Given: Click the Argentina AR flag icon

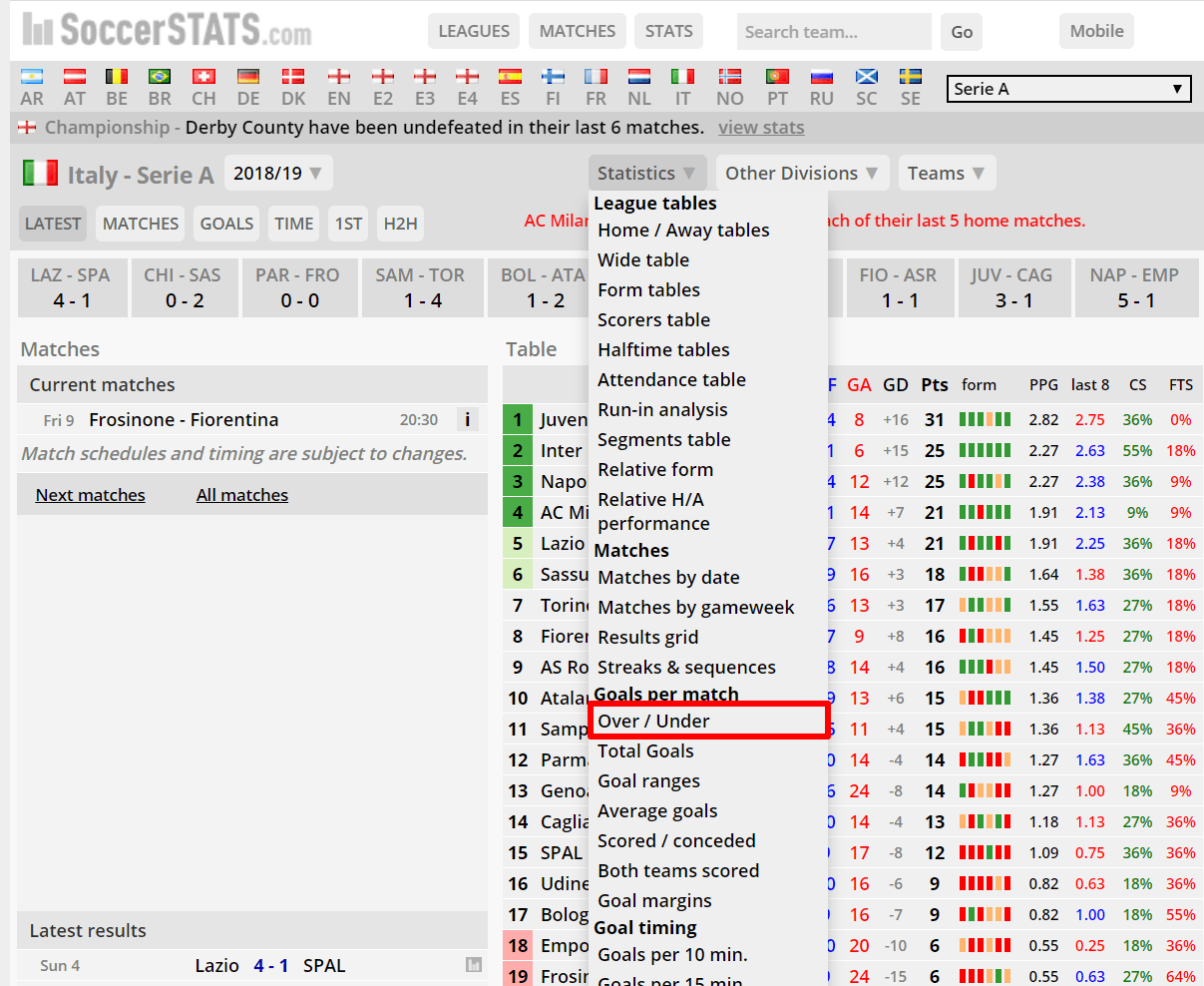Looking at the screenshot, I should (32, 76).
